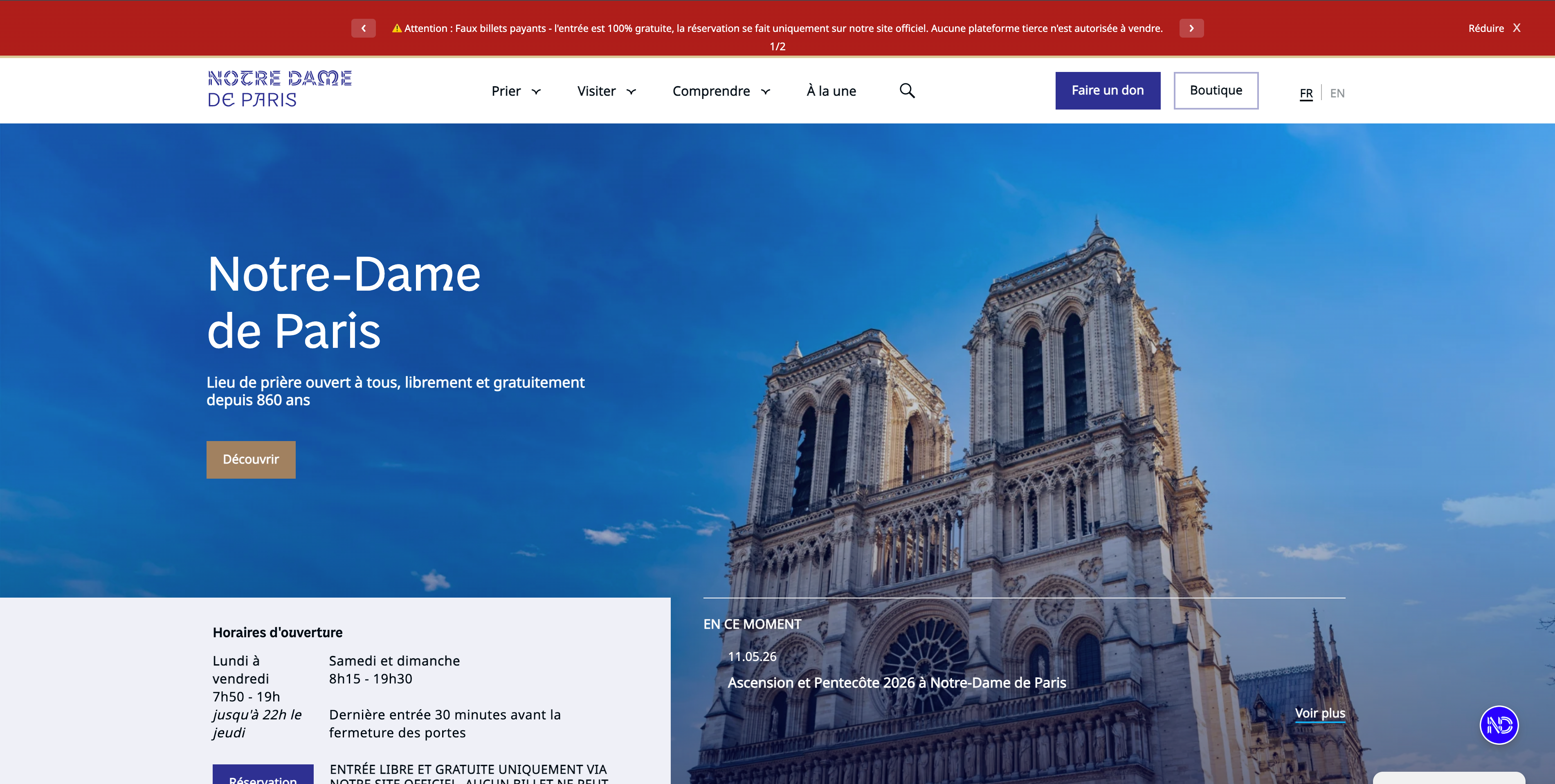Click the Horaires d'ouverture heading
This screenshot has height=784, width=1555.
pos(277,633)
